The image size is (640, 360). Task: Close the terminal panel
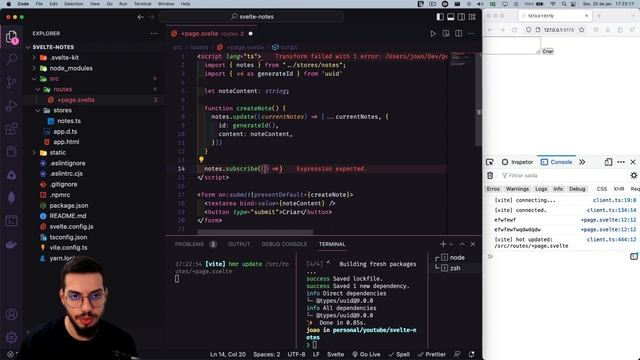[473, 244]
